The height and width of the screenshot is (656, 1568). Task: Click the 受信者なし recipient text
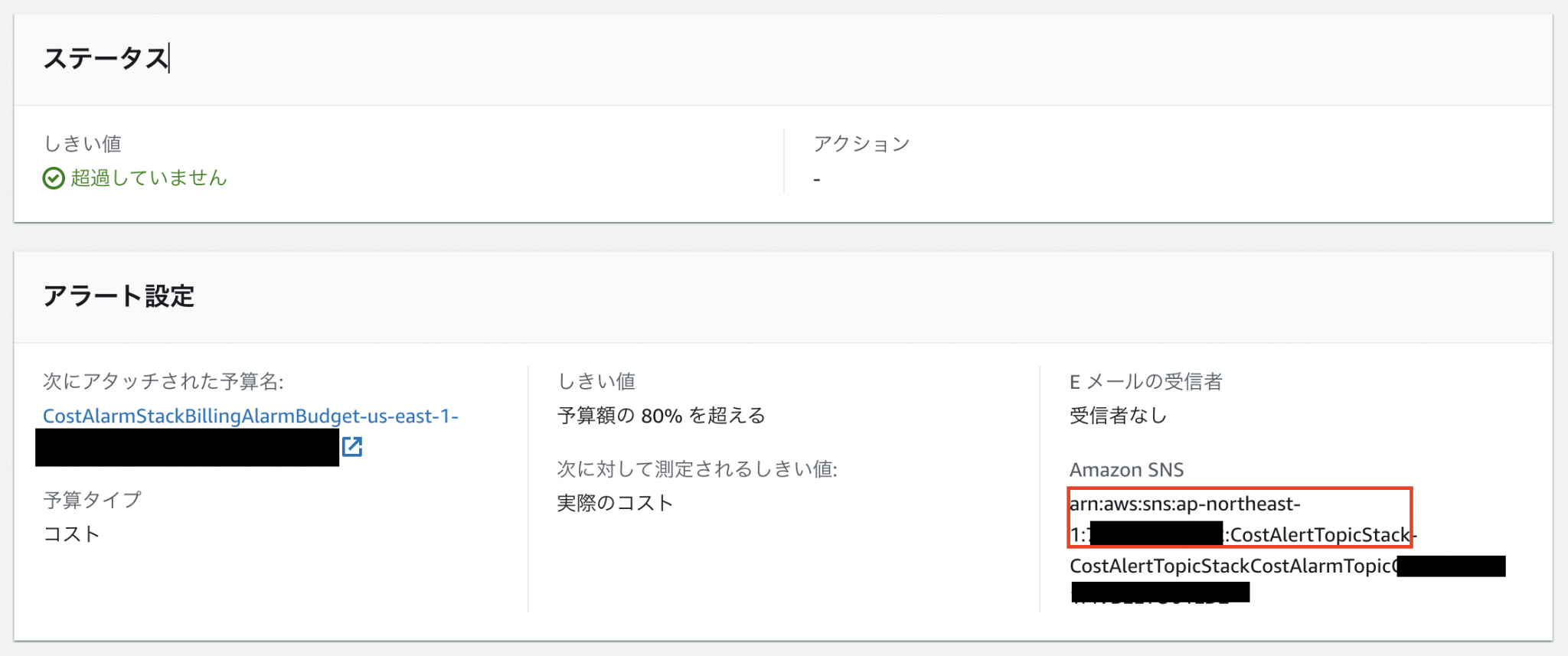pyautogui.click(x=1116, y=416)
